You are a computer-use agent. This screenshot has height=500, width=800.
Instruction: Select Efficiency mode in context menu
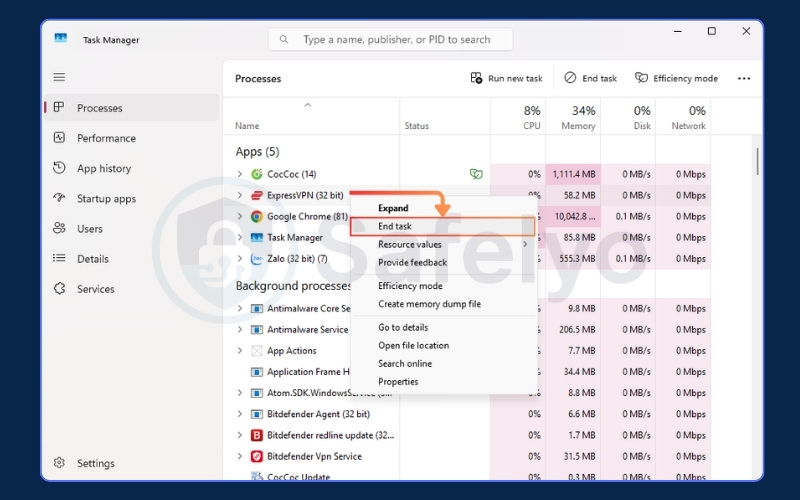410,286
